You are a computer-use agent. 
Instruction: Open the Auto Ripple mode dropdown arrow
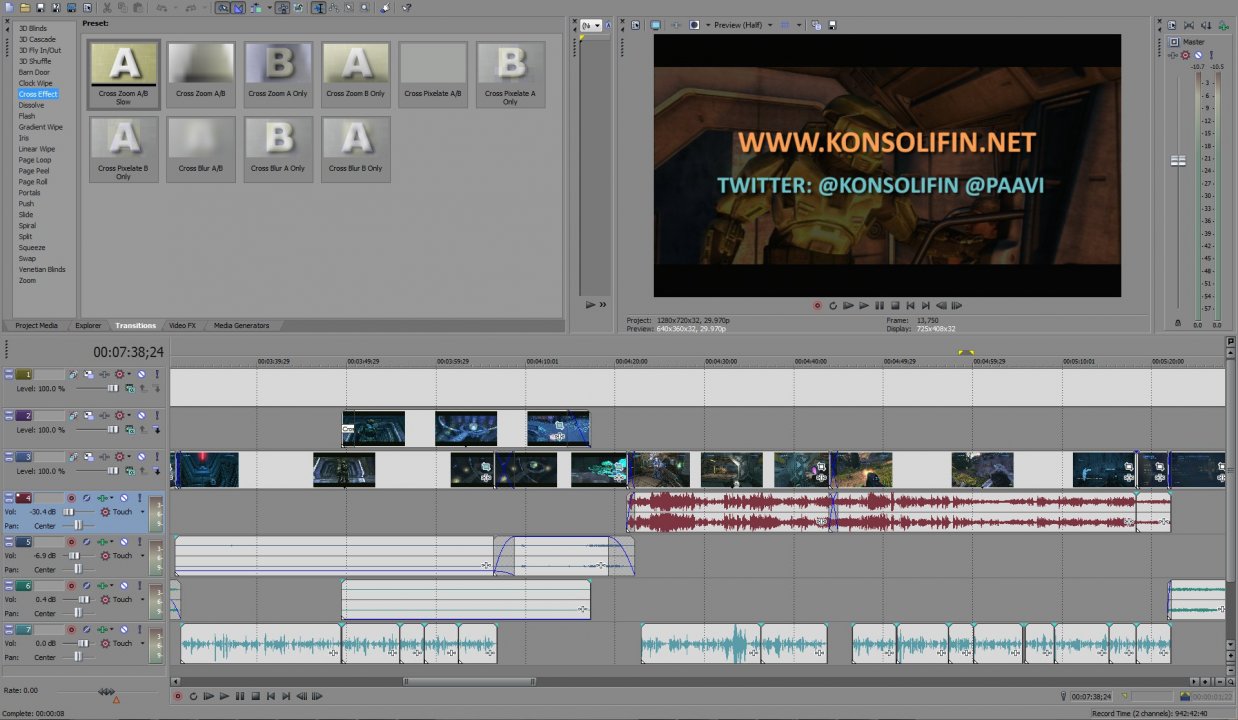tap(270, 8)
